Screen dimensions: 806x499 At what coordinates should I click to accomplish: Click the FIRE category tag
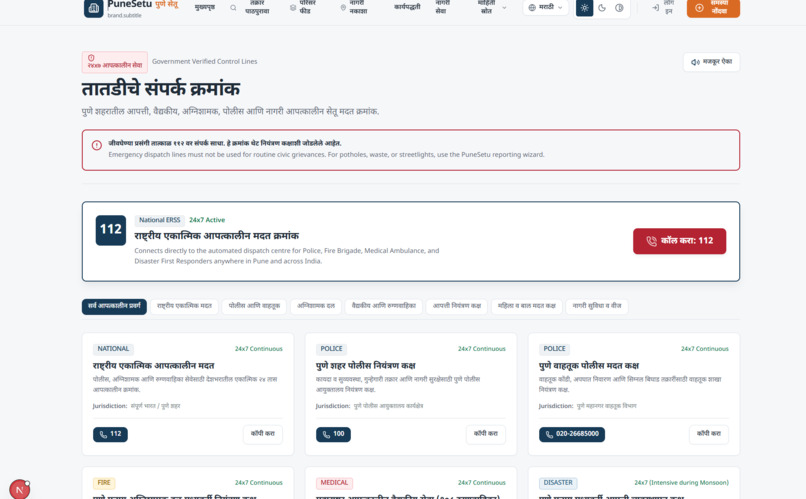click(x=104, y=483)
